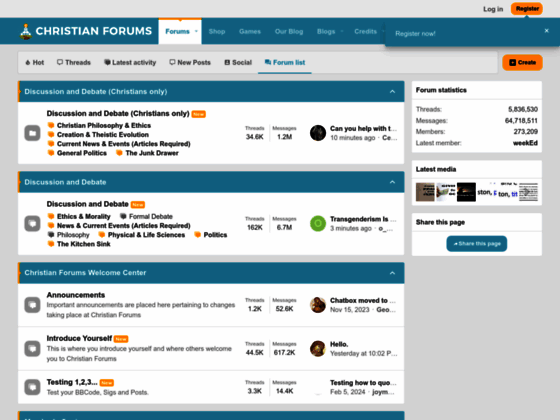Image resolution: width=560 pixels, height=420 pixels.
Task: Collapse Christian Forums Welcome Center category
Action: [392, 273]
